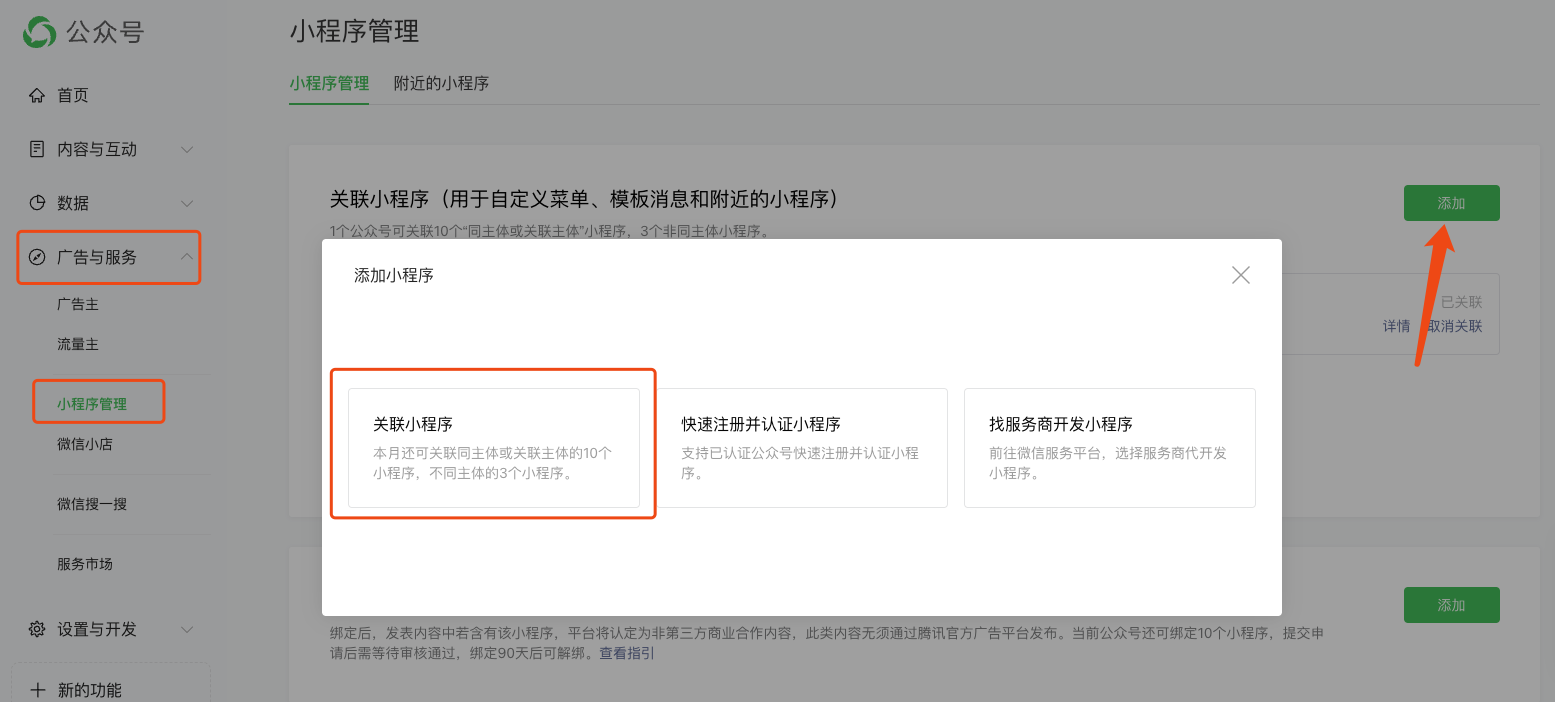Screen dimensions: 1555x702
Task: Click the 公众号 title text
Action: (105, 32)
